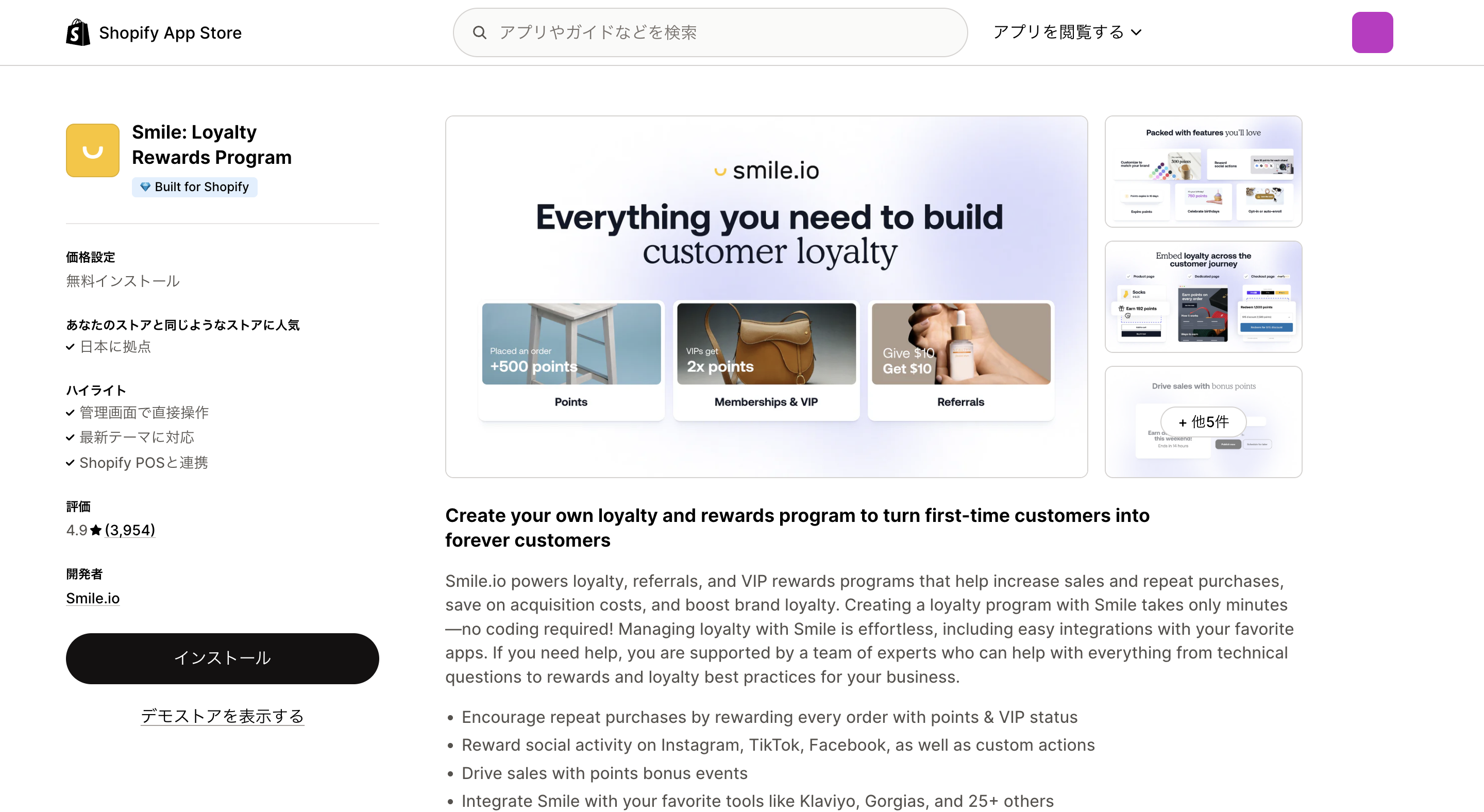Image resolution: width=1484 pixels, height=812 pixels.
Task: Click the chevron next to アプリを閲覧する
Action: (x=1136, y=32)
